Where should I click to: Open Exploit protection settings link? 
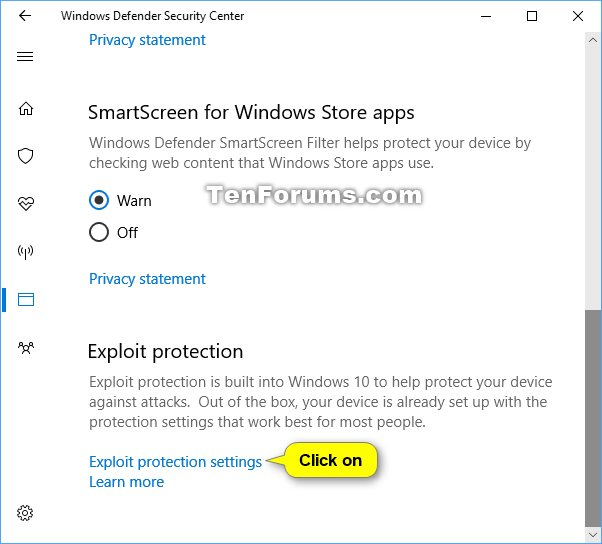tap(175, 462)
